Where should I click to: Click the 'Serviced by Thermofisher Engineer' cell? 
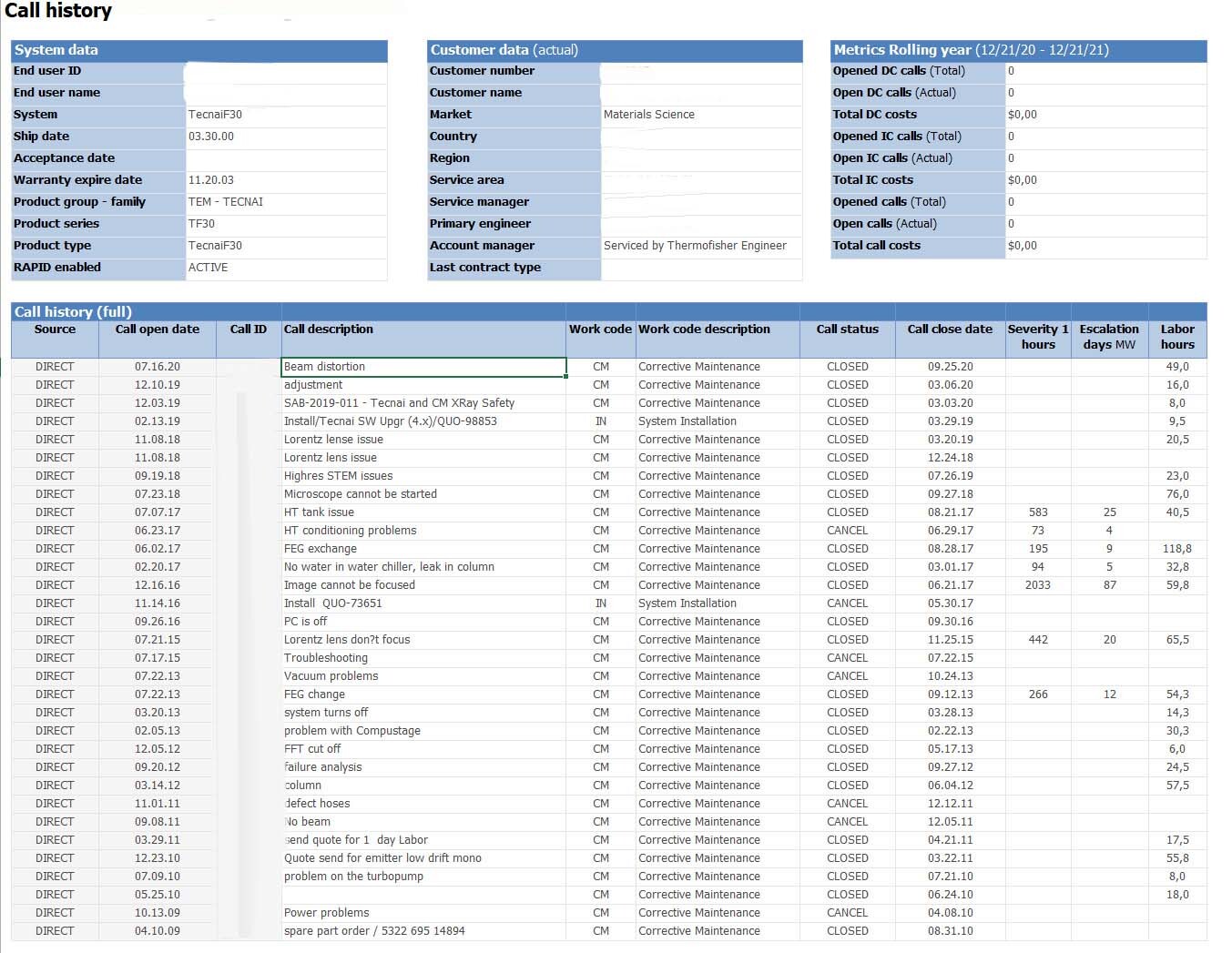coord(701,246)
